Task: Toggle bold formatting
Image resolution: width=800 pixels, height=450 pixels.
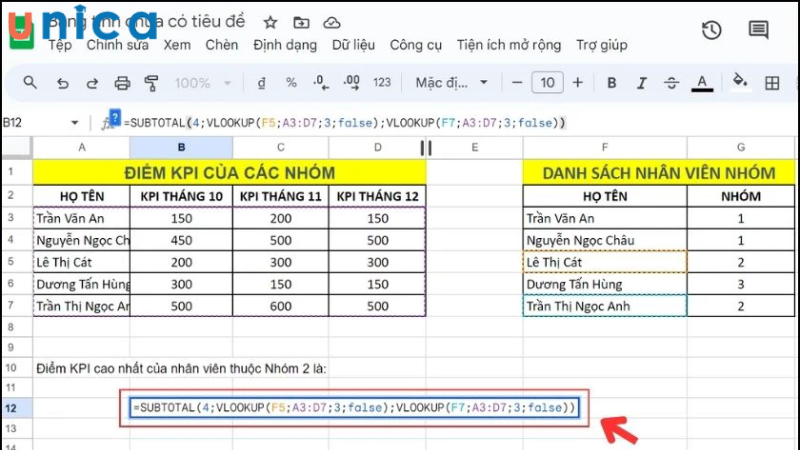Action: click(612, 83)
